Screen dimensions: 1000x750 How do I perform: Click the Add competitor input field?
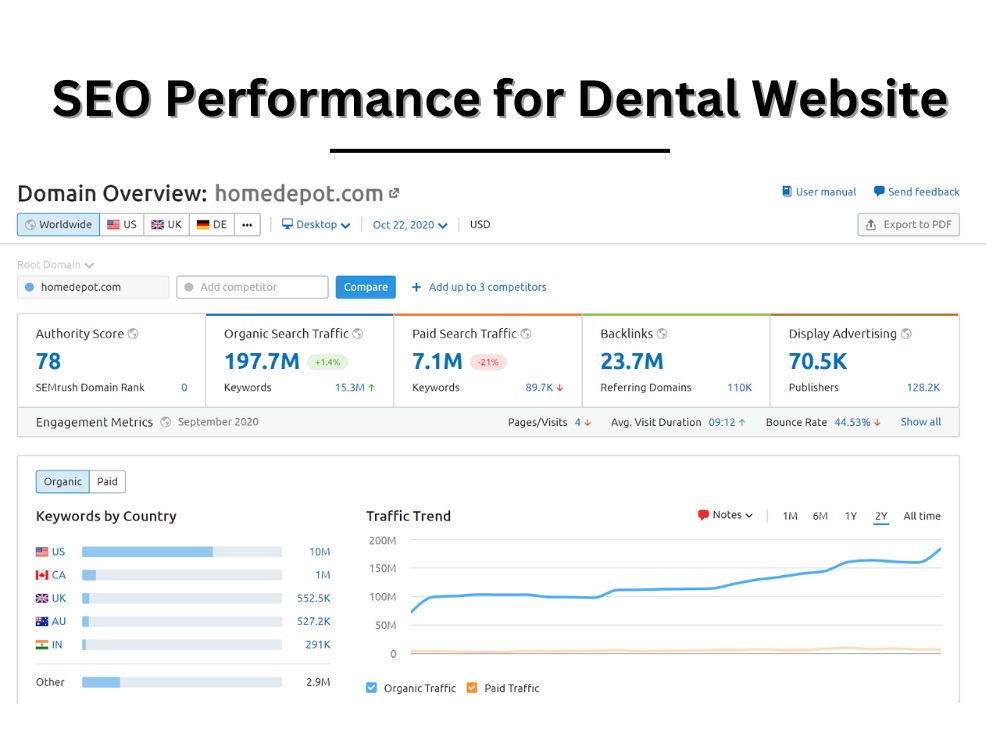[x=253, y=287]
